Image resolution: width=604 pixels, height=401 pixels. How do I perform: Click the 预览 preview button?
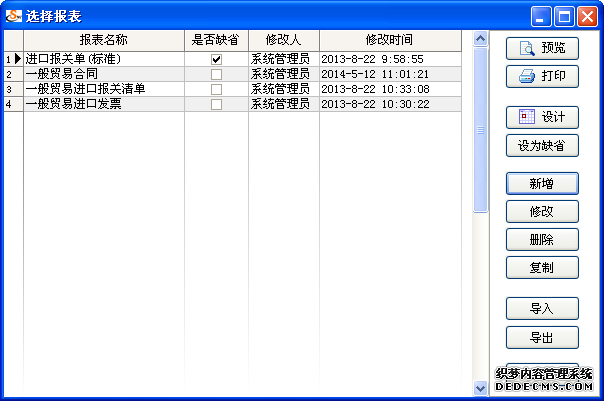click(542, 47)
